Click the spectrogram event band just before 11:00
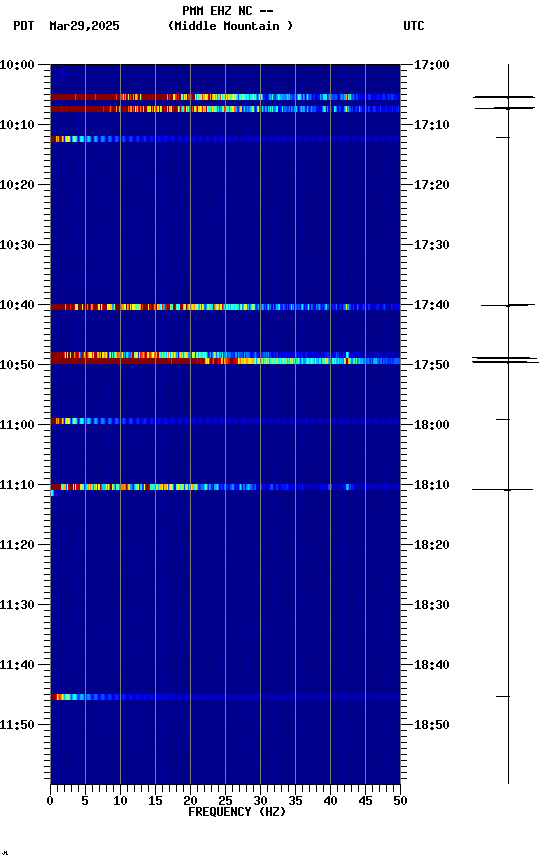 click(x=225, y=421)
